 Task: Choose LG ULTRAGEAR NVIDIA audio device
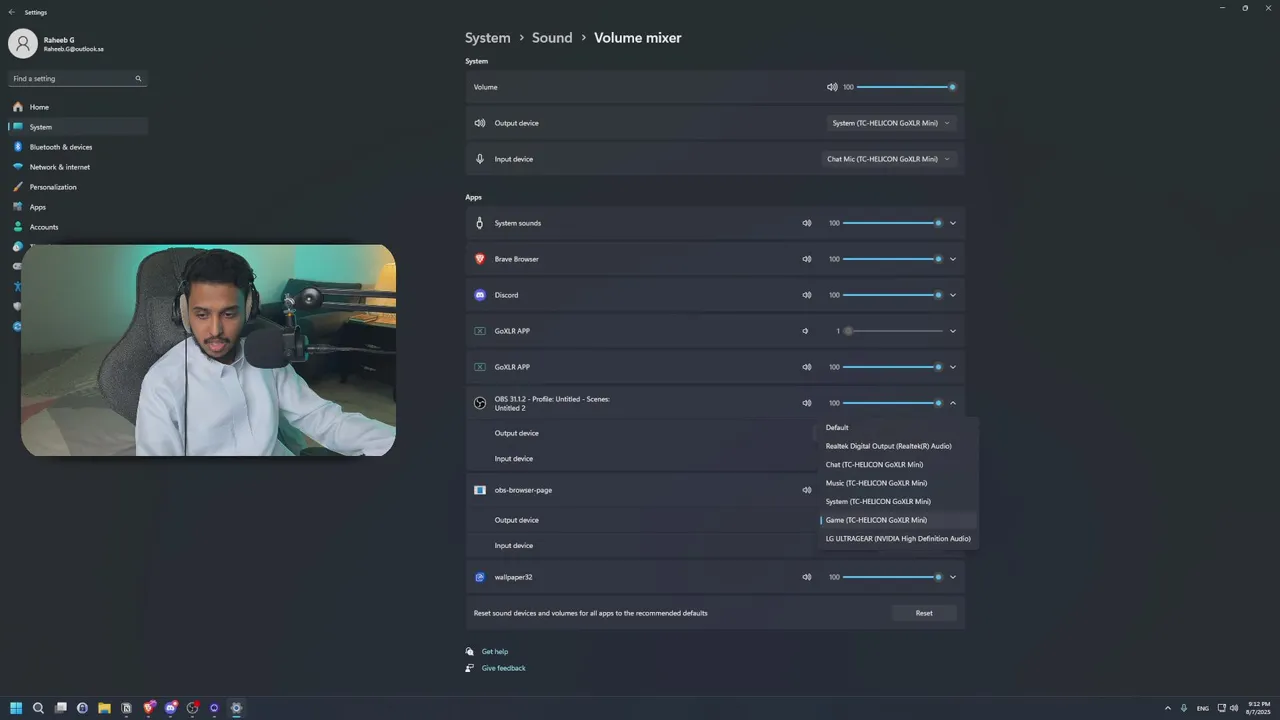click(x=897, y=539)
